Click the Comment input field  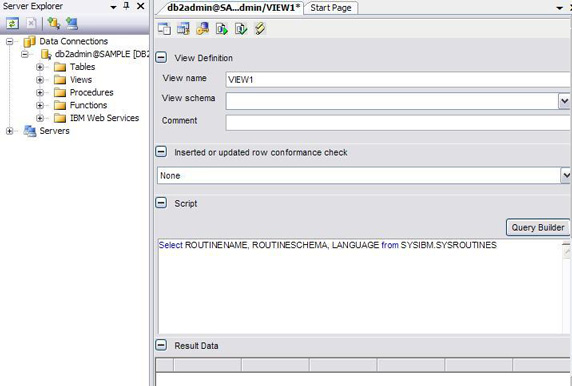tap(398, 123)
